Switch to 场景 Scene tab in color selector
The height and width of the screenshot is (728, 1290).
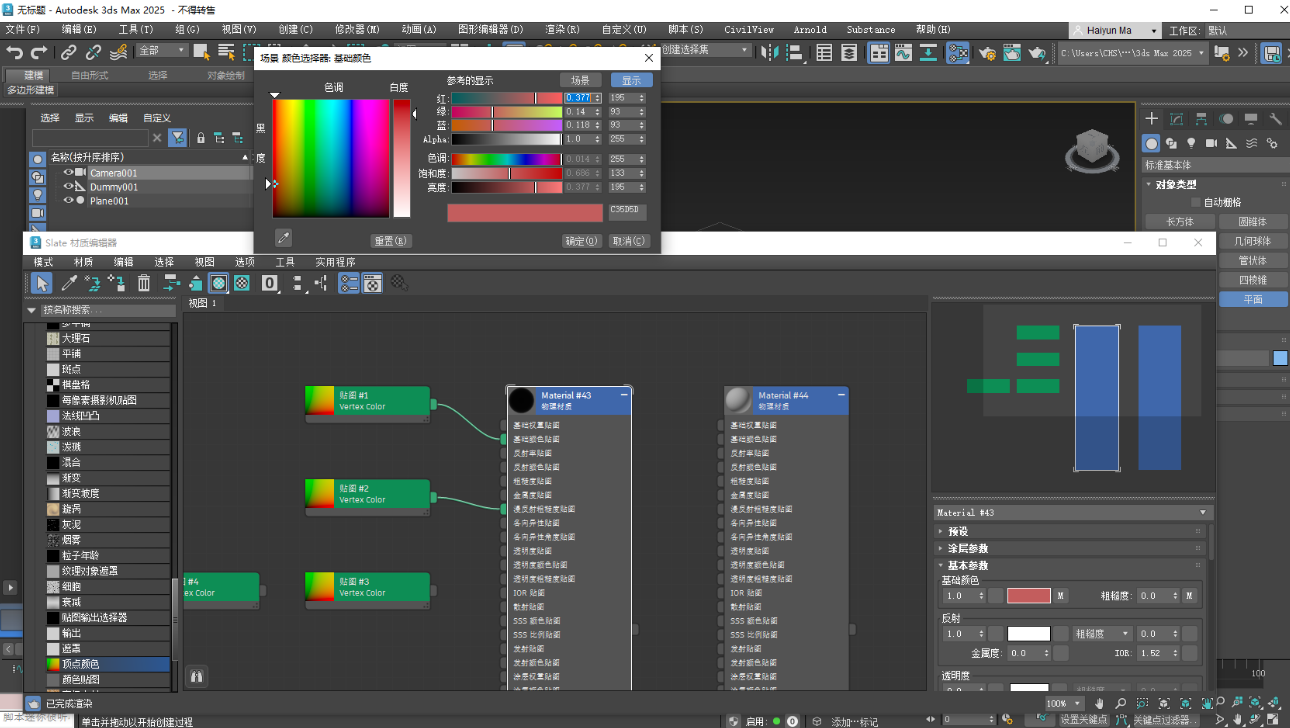click(x=580, y=80)
